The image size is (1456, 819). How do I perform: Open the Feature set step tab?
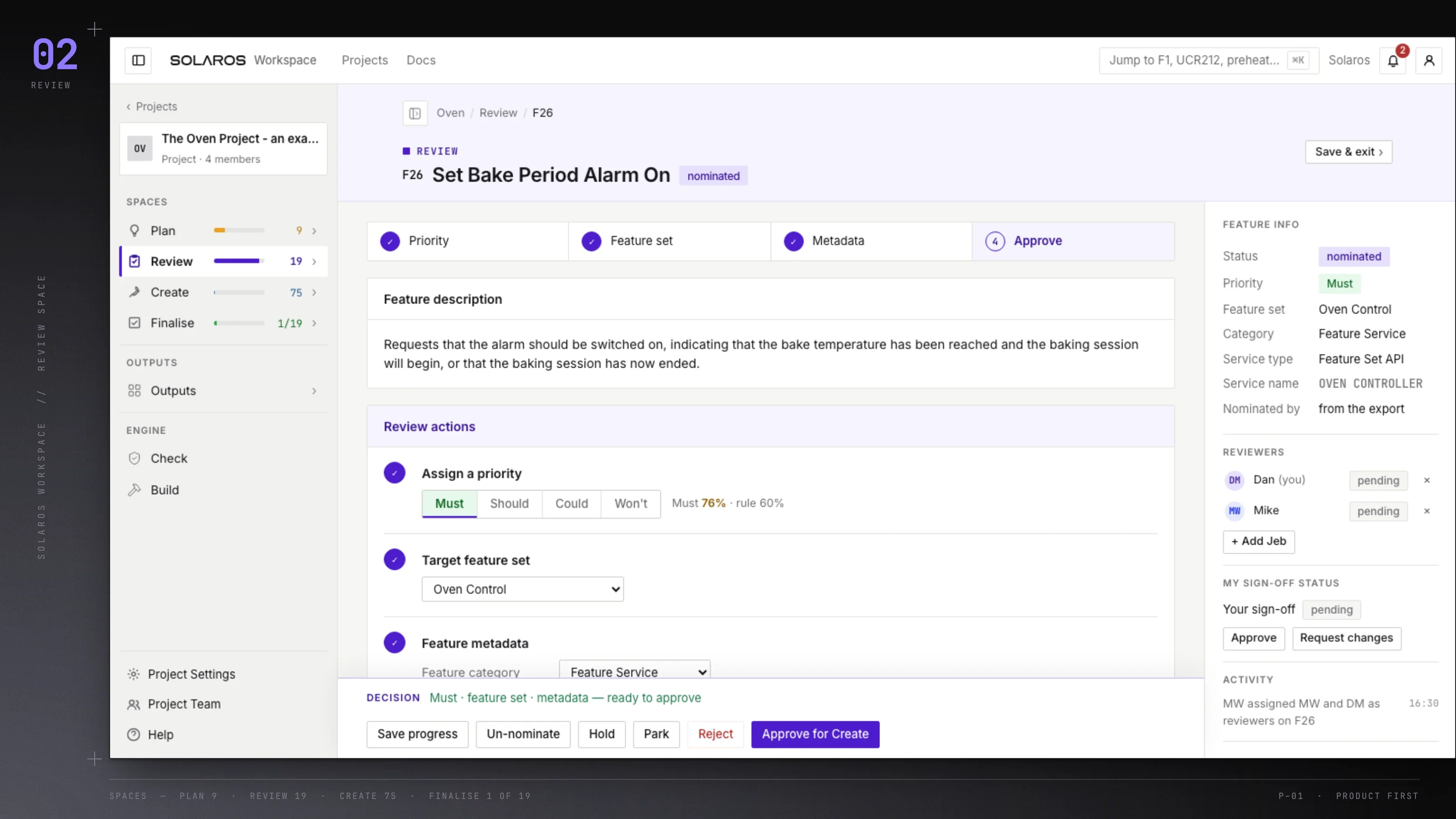pyautogui.click(x=669, y=241)
